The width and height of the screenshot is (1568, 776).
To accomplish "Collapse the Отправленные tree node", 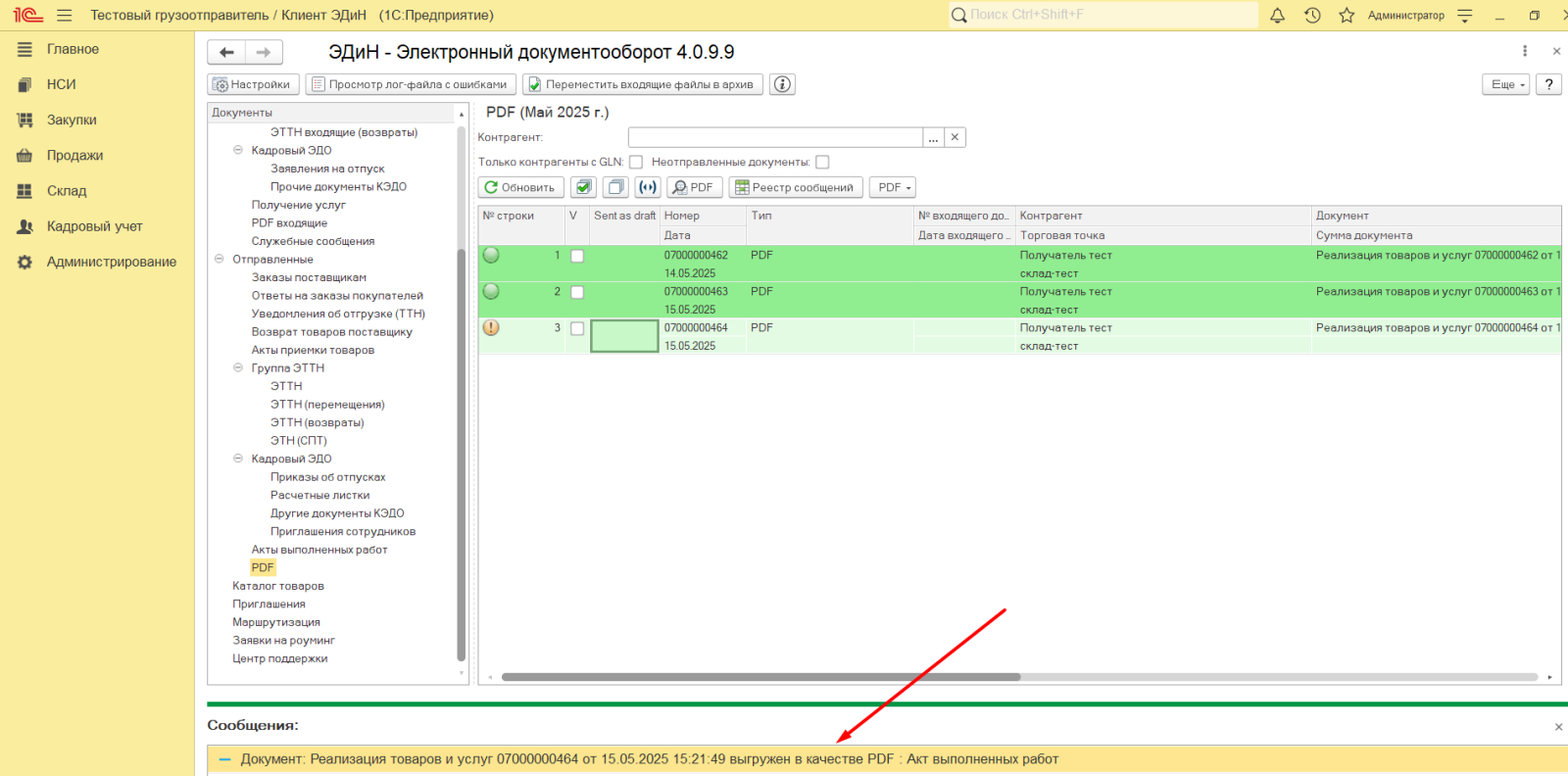I will tap(219, 260).
